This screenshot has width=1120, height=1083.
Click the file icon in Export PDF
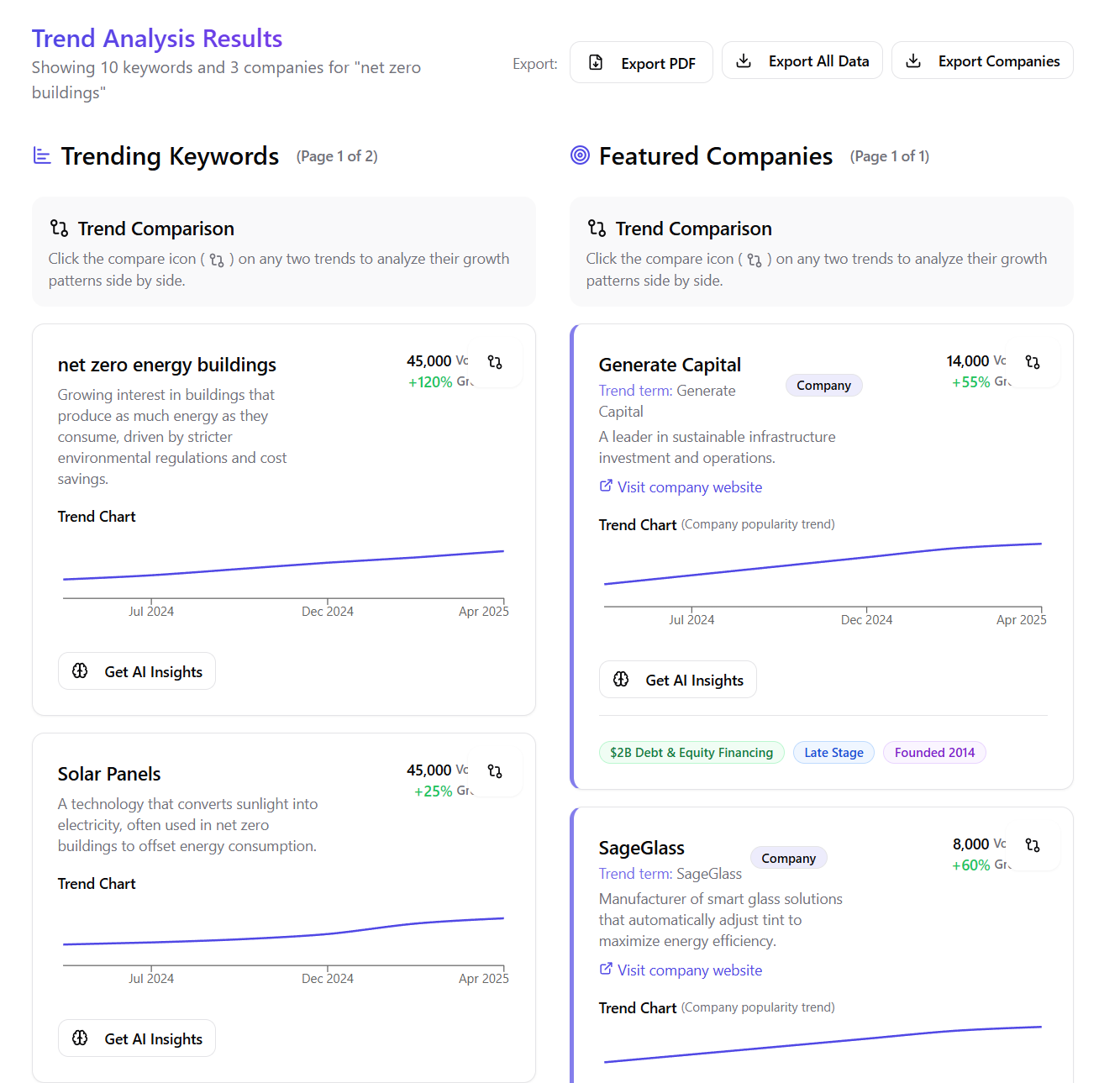[x=596, y=62]
